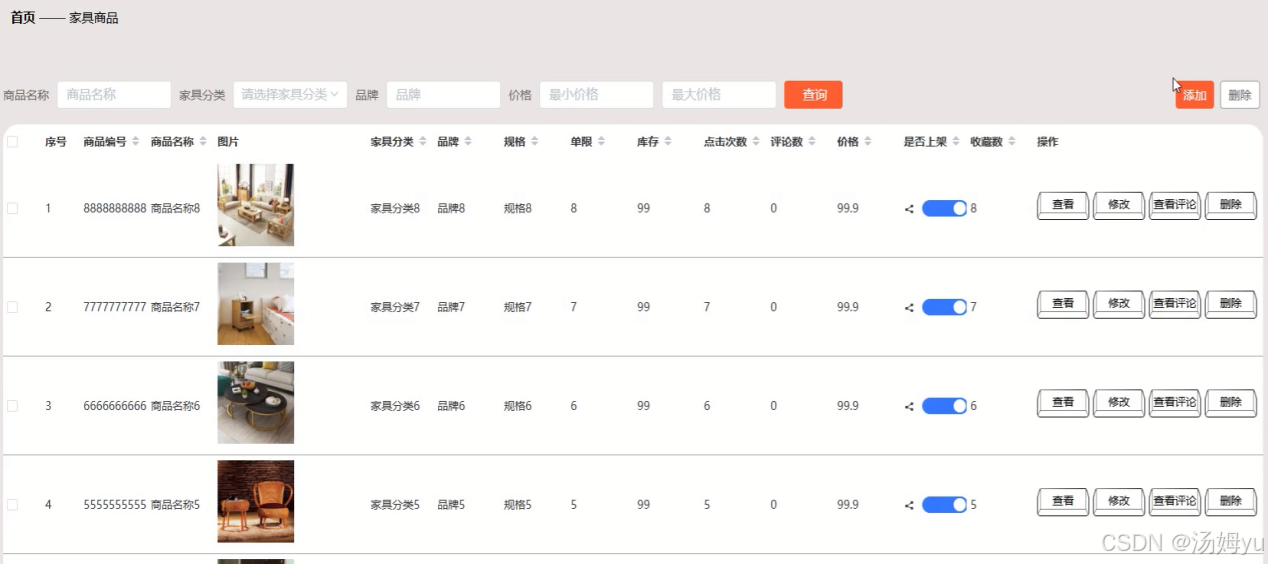Click 修改 for 商品名称6
Screen dimensions: 1268x564
pos(1119,404)
